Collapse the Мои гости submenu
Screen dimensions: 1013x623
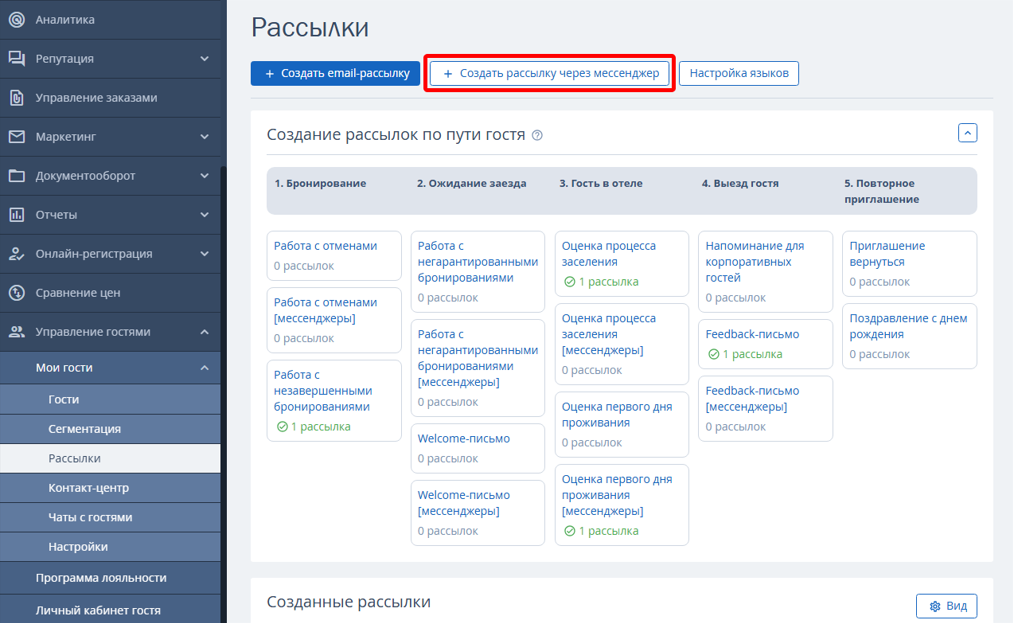[204, 368]
